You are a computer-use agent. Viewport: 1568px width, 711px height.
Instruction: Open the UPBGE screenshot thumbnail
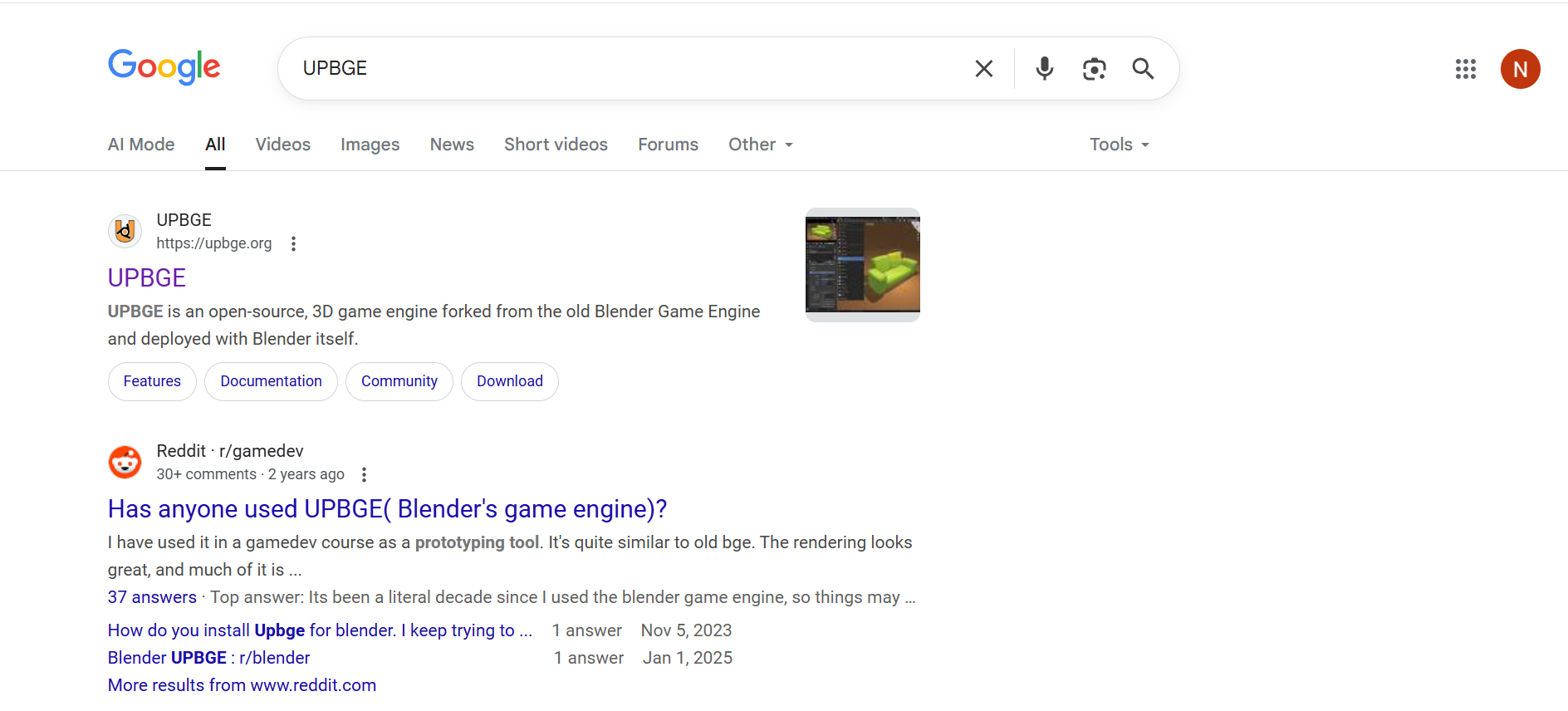(x=863, y=265)
